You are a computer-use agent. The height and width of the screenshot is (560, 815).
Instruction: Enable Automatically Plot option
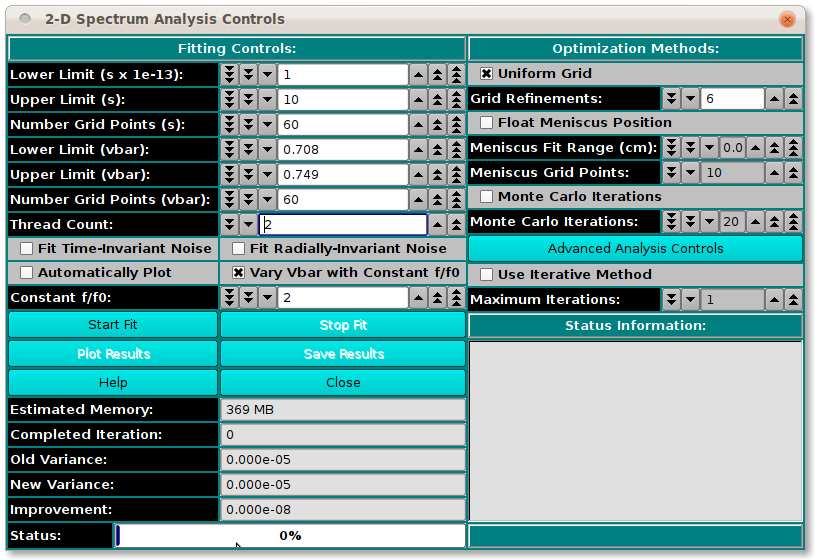(x=26, y=272)
